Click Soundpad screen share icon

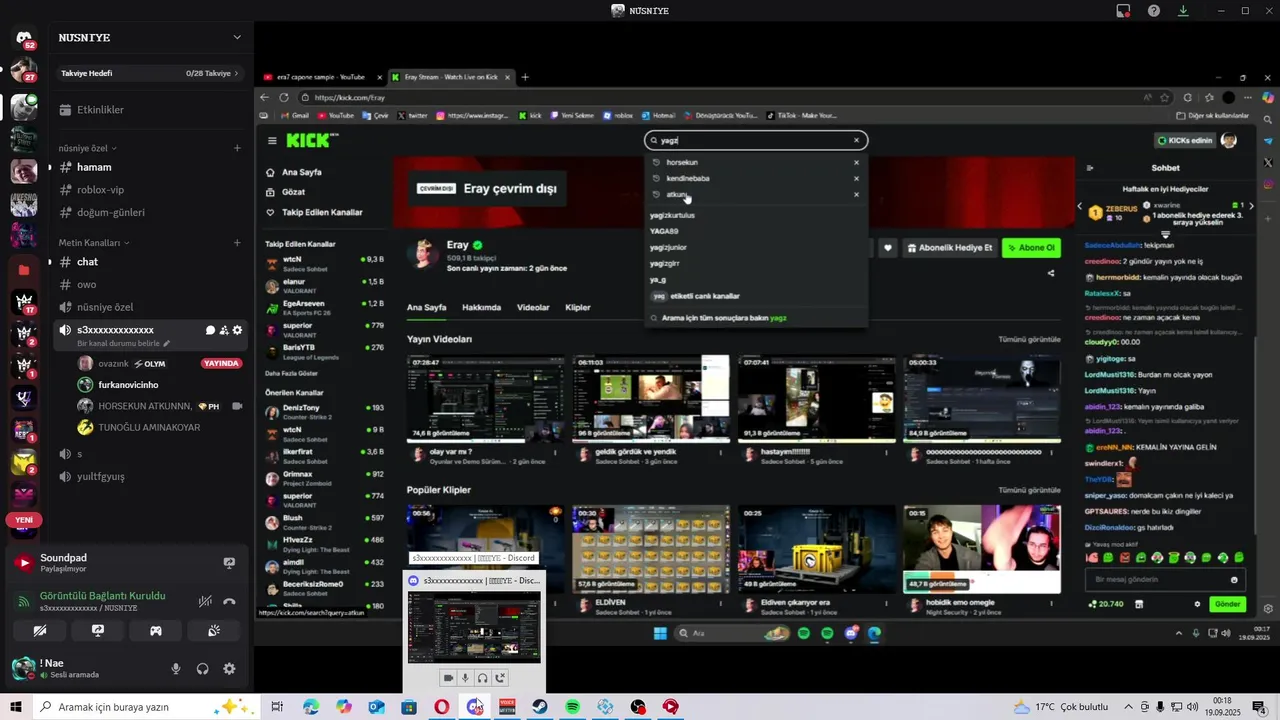(229, 563)
